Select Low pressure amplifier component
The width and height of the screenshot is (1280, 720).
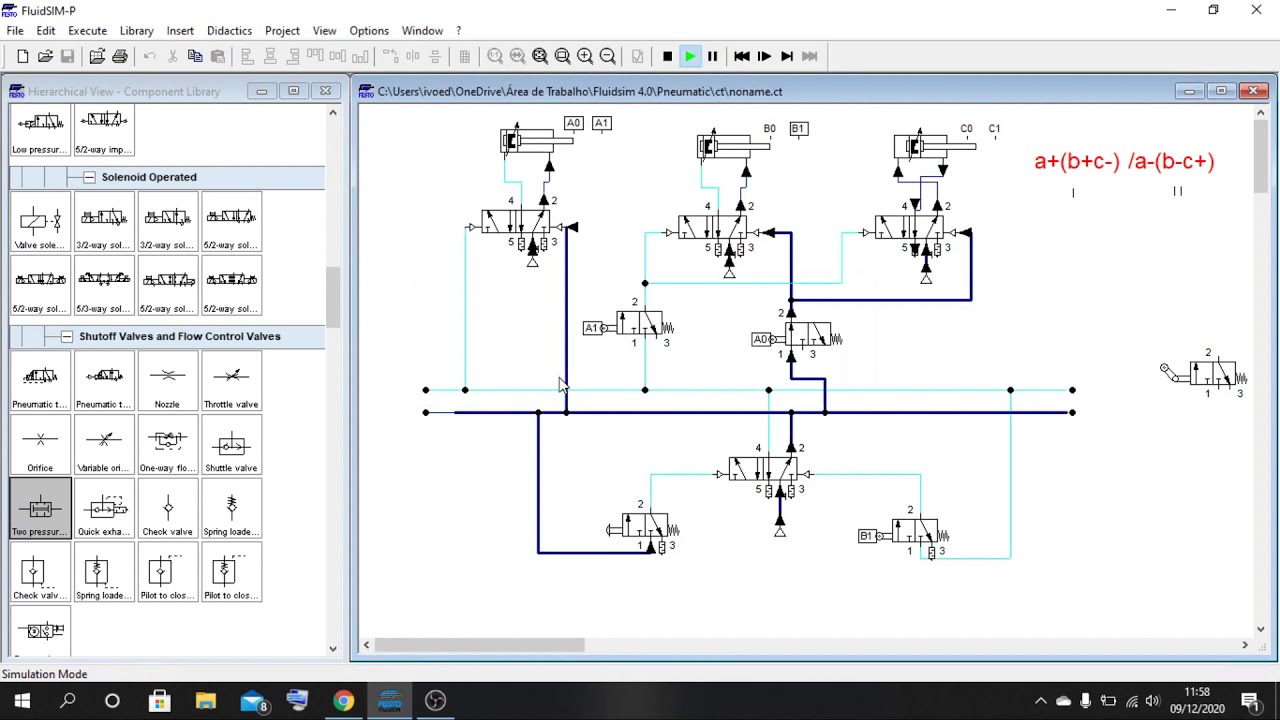[x=40, y=130]
